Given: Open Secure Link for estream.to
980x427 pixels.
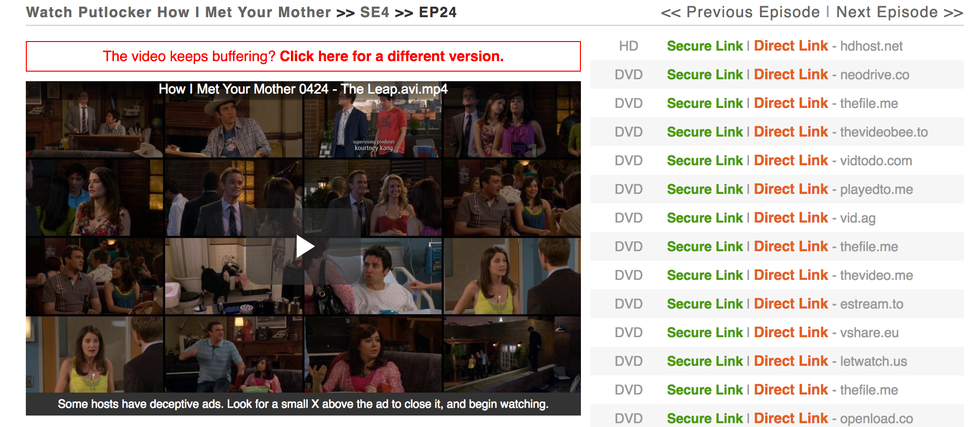Looking at the screenshot, I should (705, 304).
